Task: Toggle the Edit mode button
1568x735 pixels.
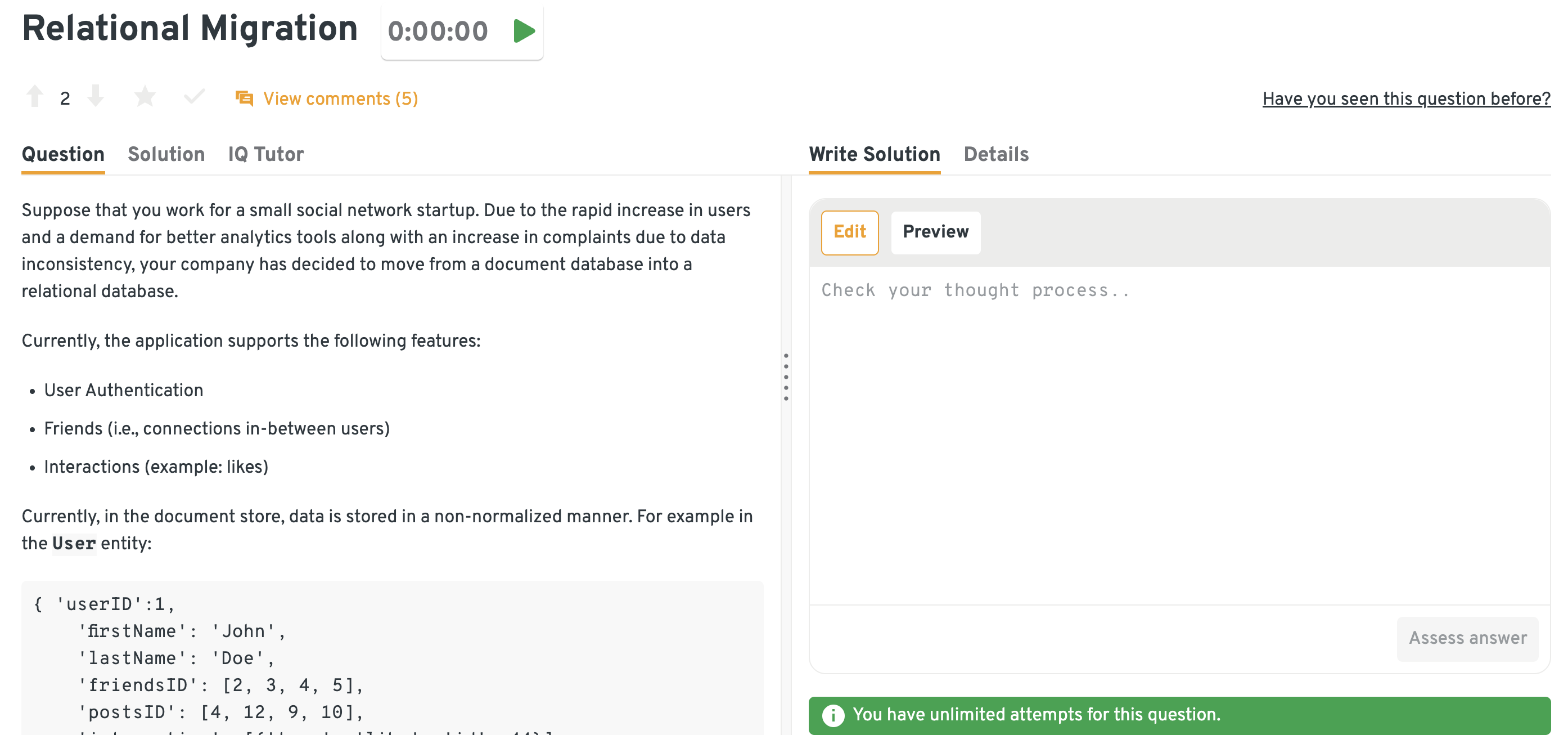Action: point(849,232)
